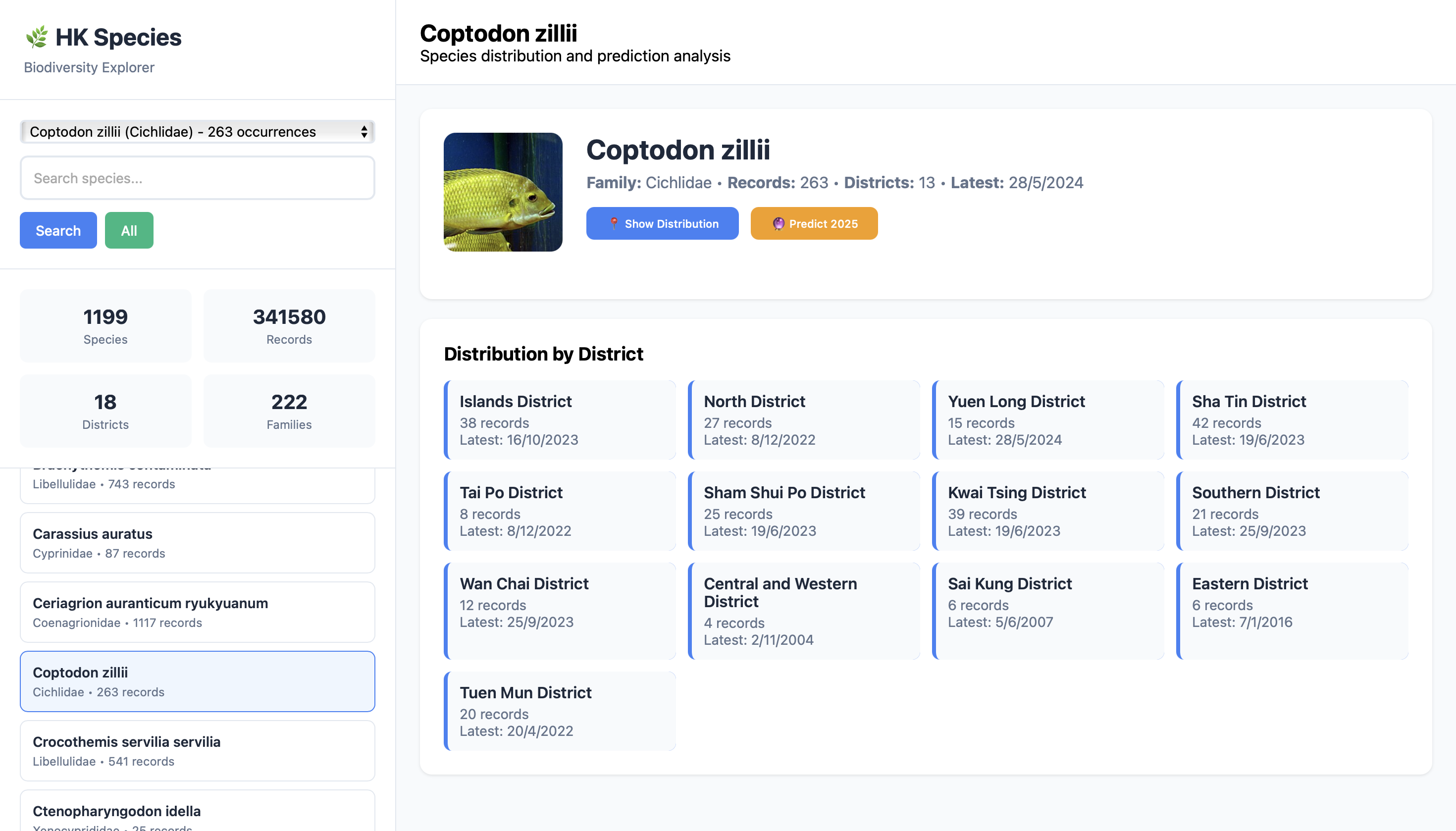Click the Tuen Mun District card

tap(560, 711)
